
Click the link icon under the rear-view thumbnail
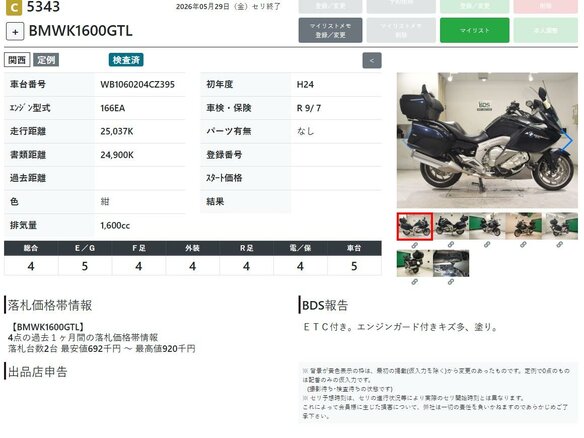coord(415,282)
